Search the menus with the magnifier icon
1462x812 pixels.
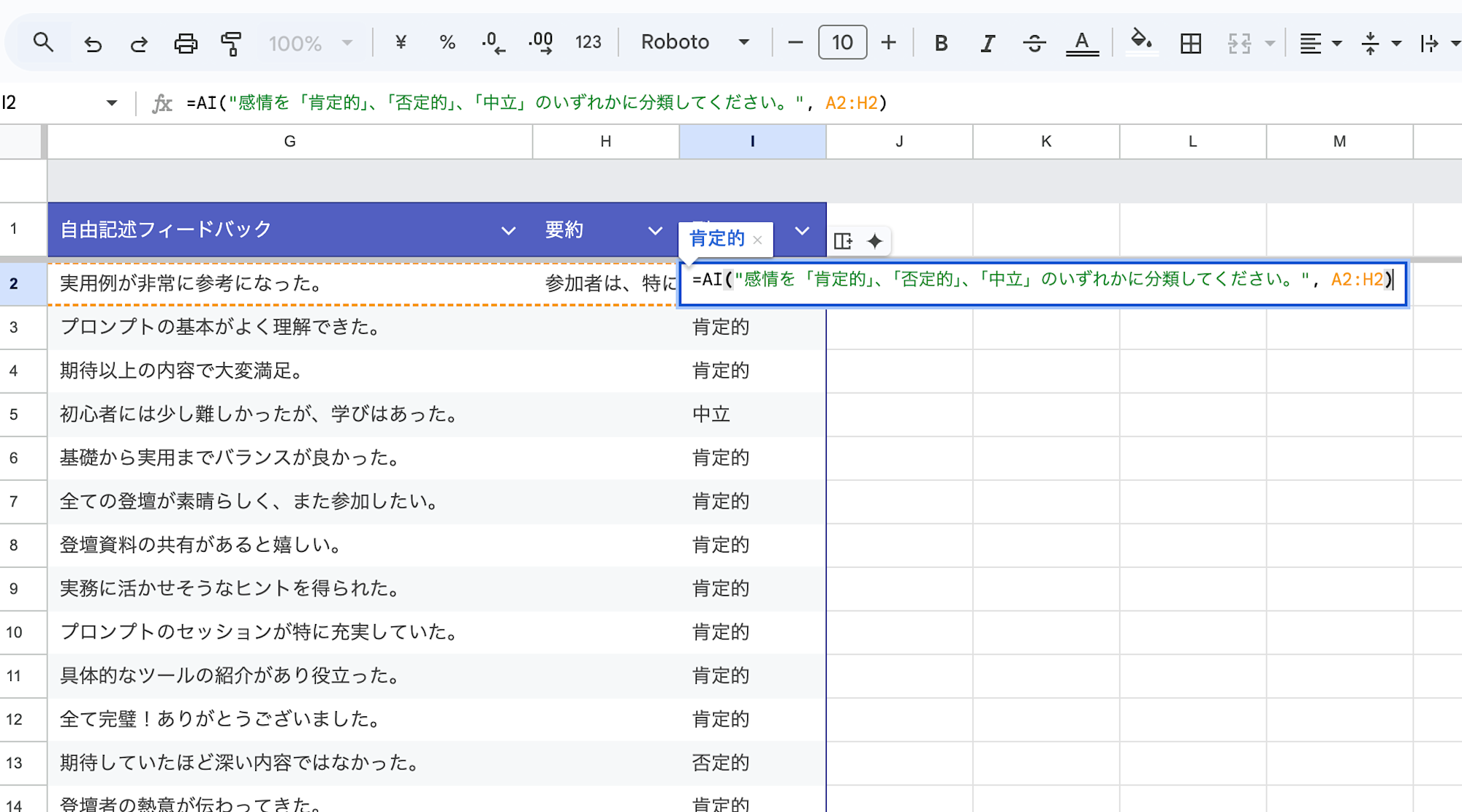pos(44,42)
